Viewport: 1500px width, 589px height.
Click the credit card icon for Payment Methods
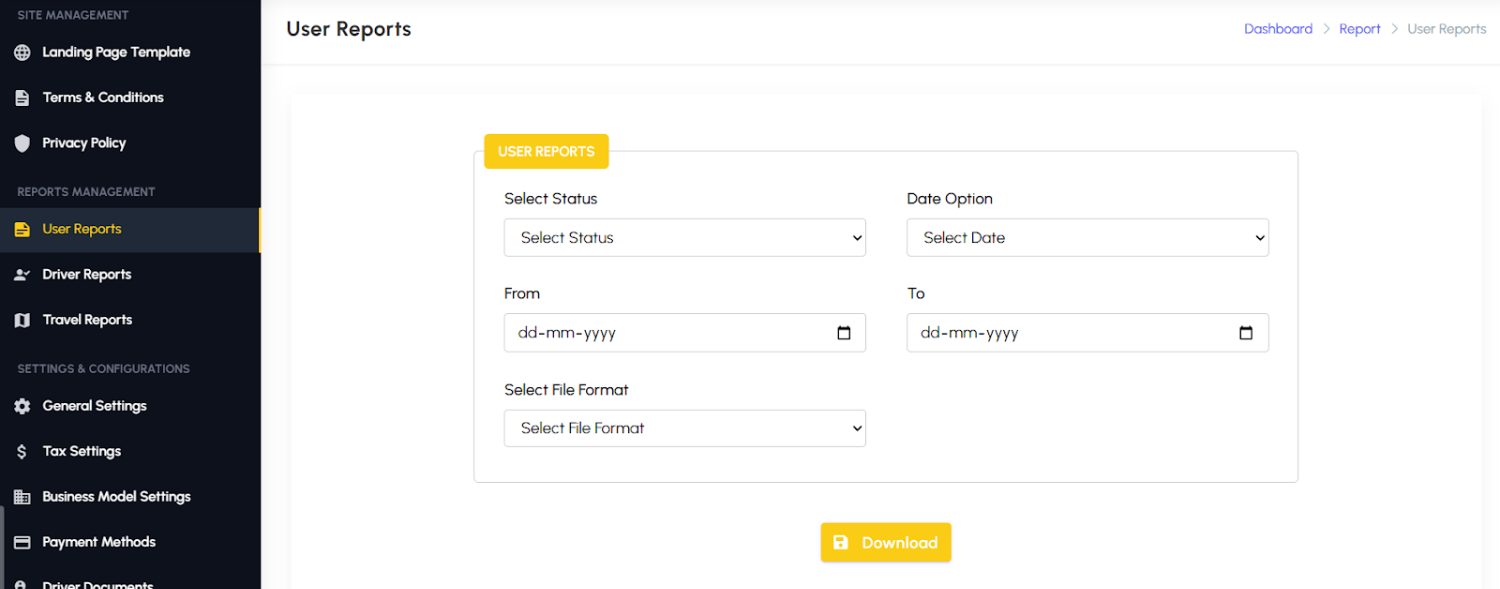[x=22, y=542]
